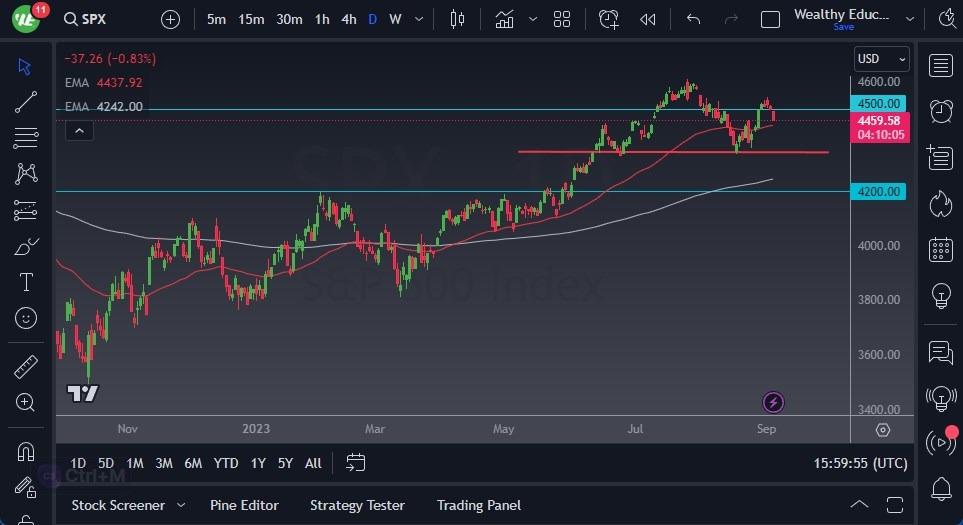Set date range to 5Y
The image size is (963, 525).
285,463
